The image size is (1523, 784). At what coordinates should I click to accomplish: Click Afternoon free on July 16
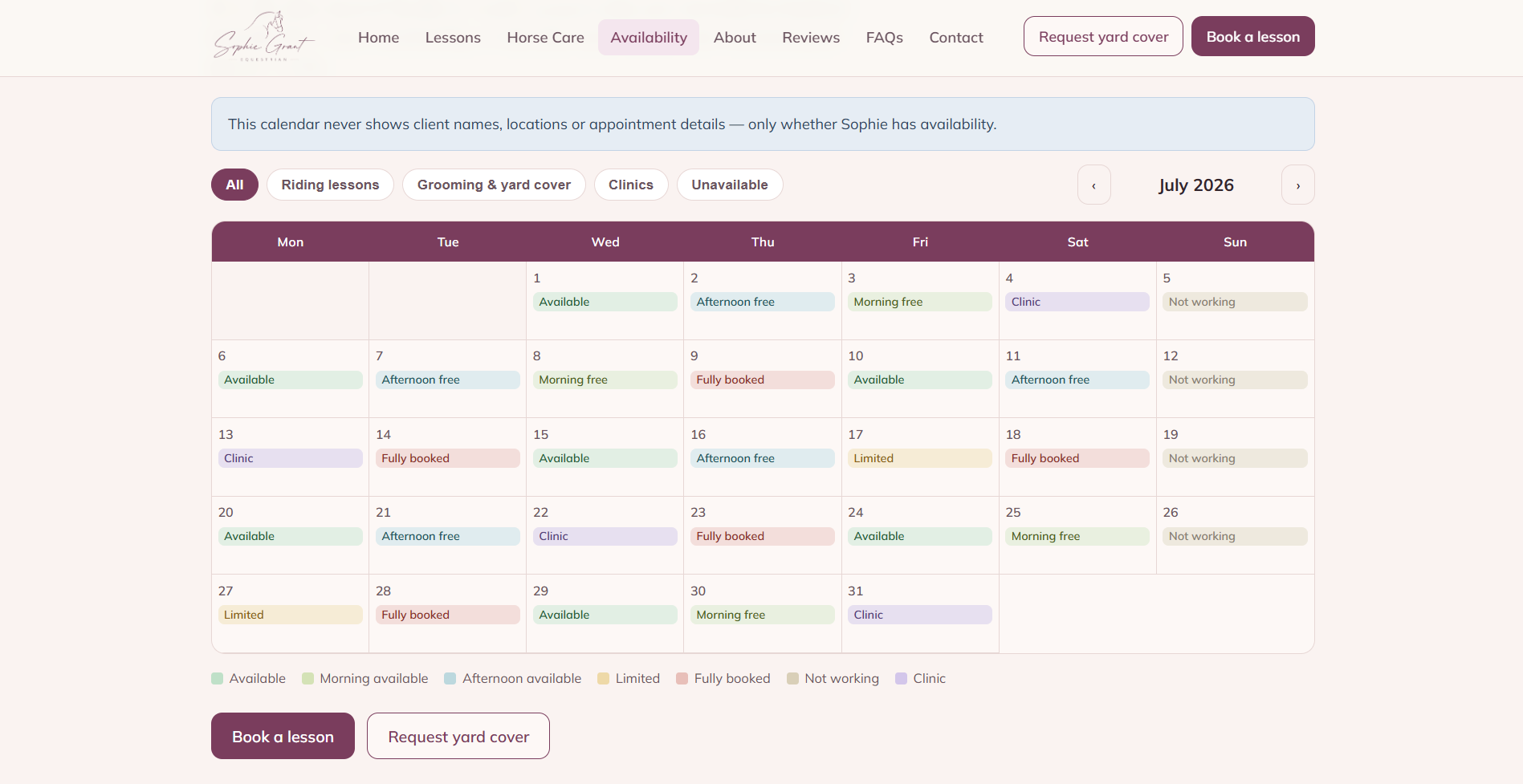pos(762,458)
